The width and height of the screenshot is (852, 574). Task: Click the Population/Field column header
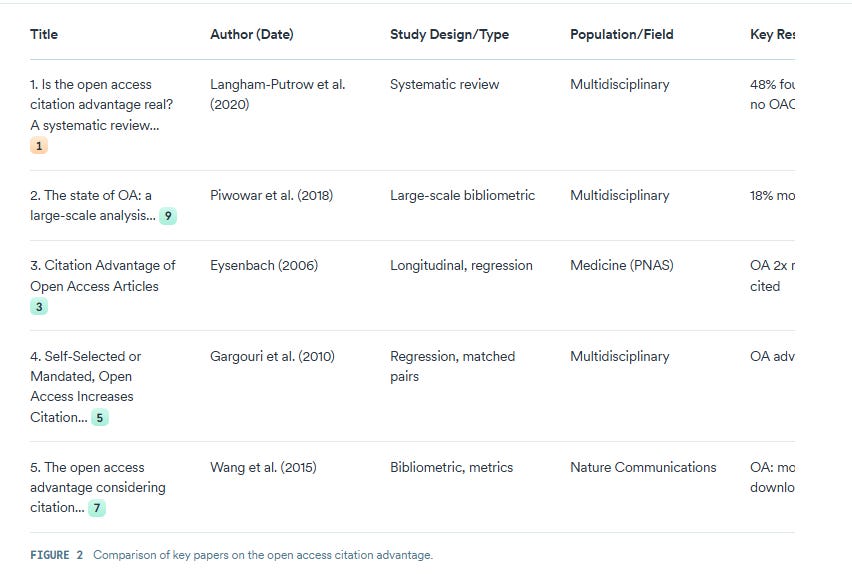pyautogui.click(x=622, y=34)
